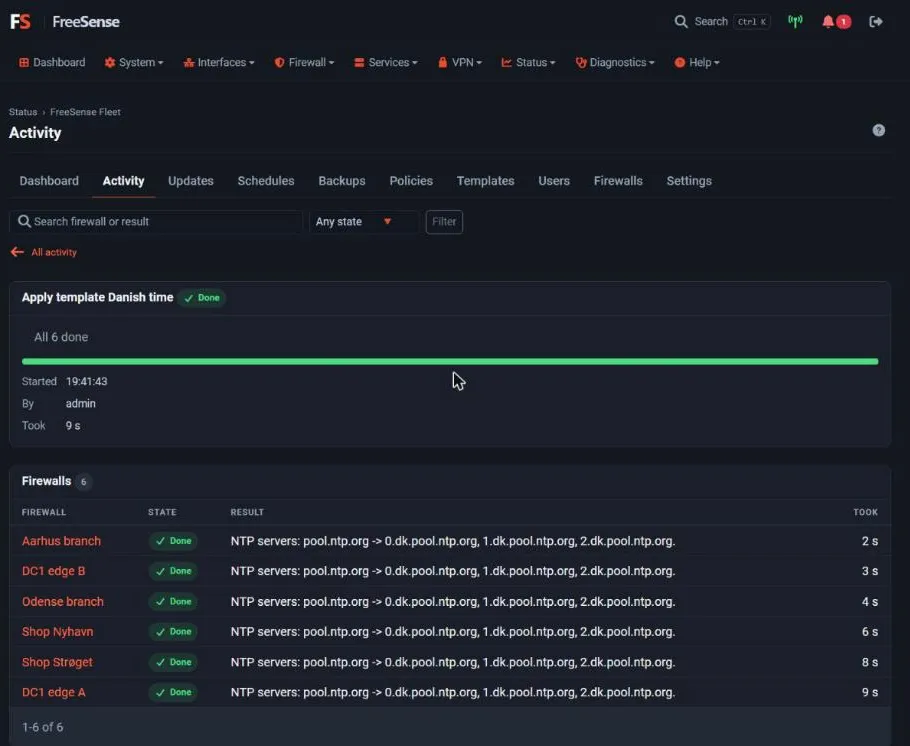This screenshot has height=746, width=910.
Task: Open the Odense branch firewall link
Action: pyautogui.click(x=63, y=601)
